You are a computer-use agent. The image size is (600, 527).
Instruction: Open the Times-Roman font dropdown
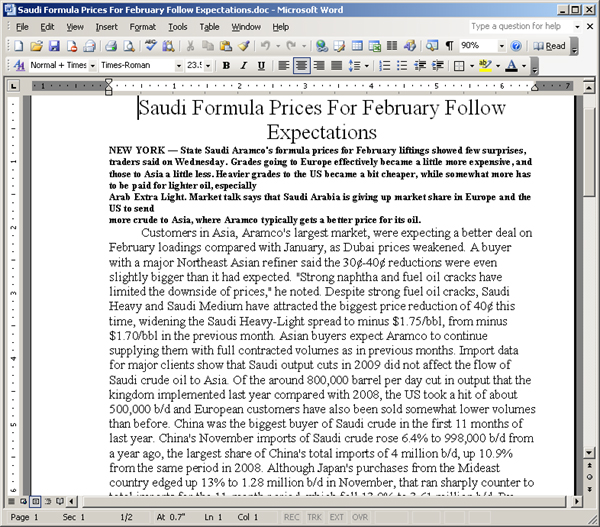click(x=176, y=66)
